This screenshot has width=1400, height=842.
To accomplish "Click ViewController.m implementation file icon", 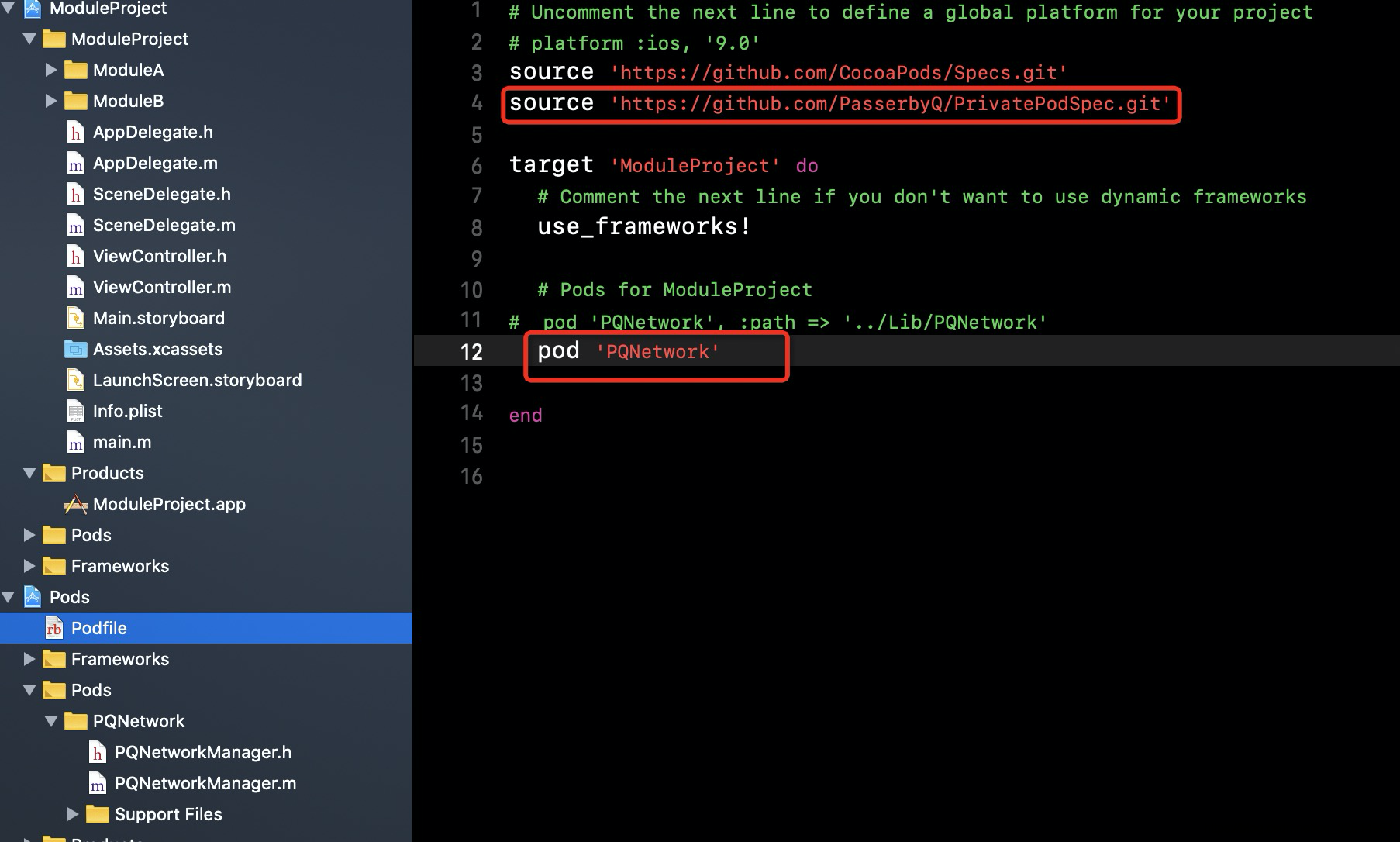I will click(75, 287).
